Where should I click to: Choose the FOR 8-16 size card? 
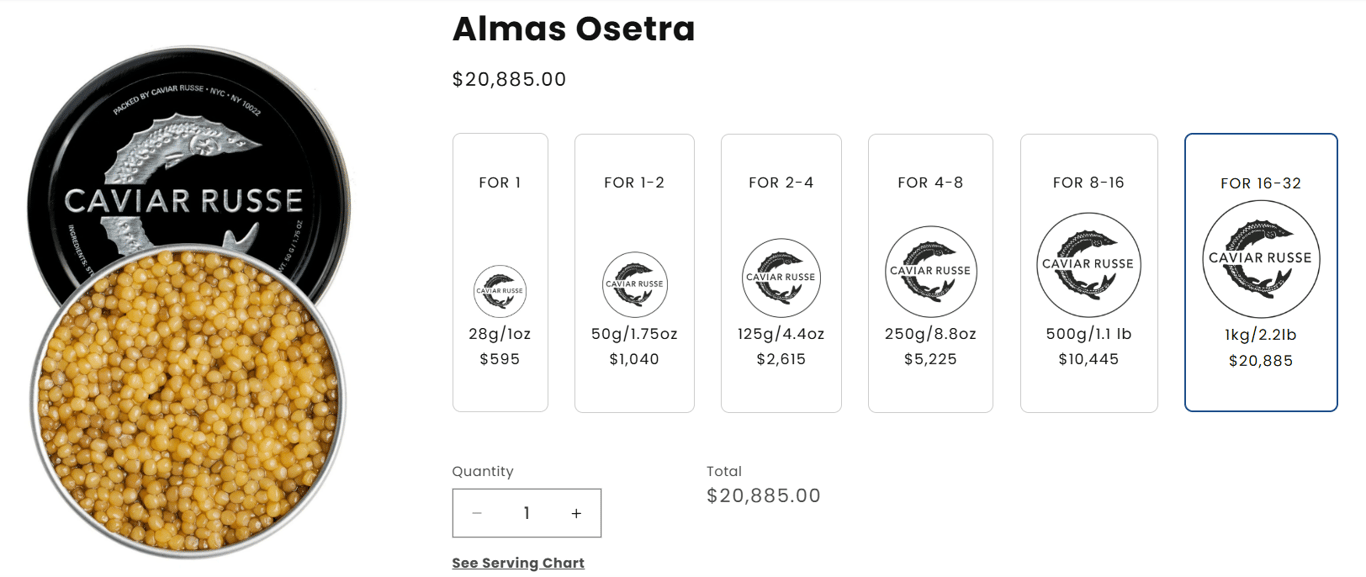coord(1088,182)
